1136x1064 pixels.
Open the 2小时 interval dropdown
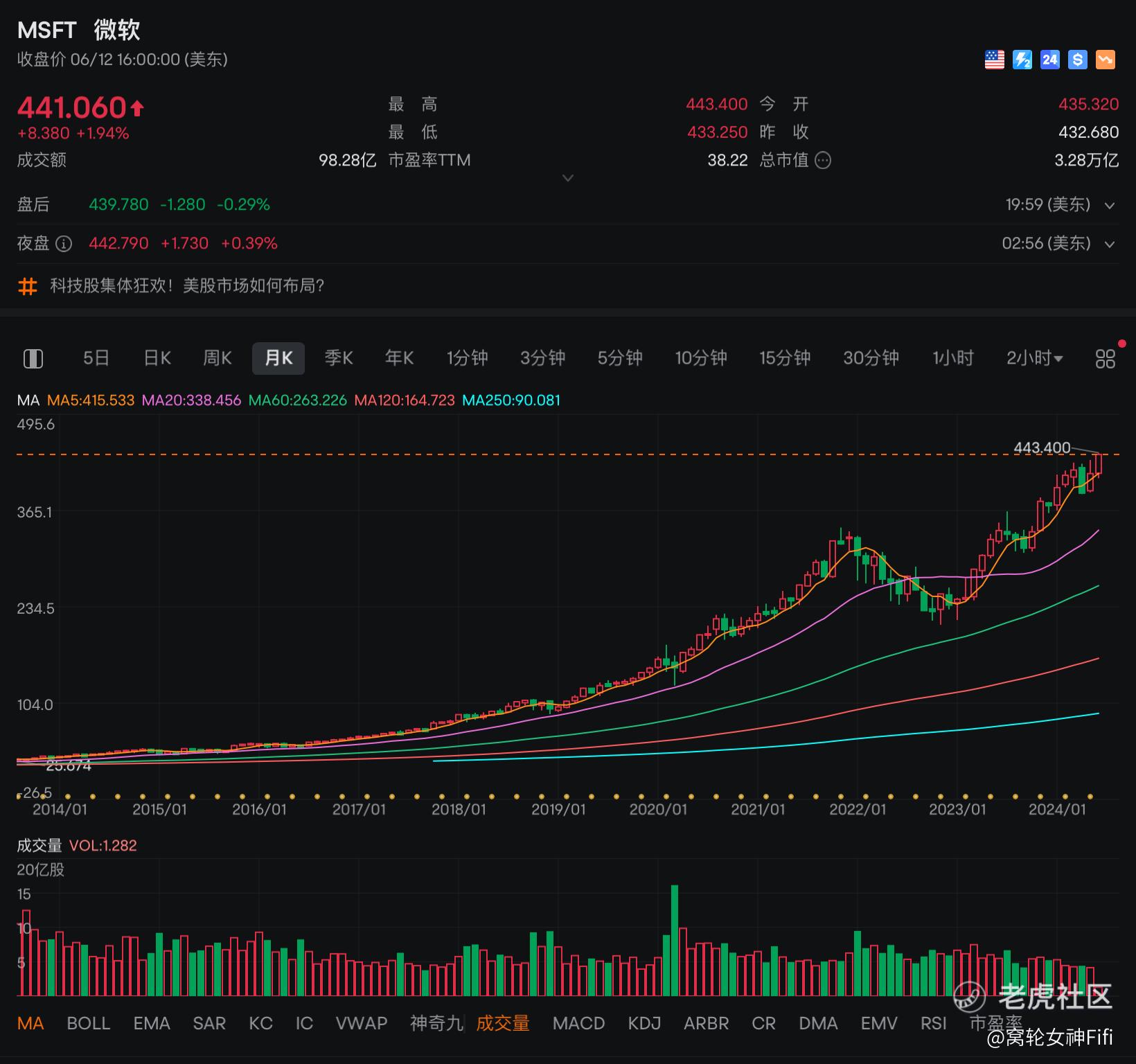point(1035,358)
